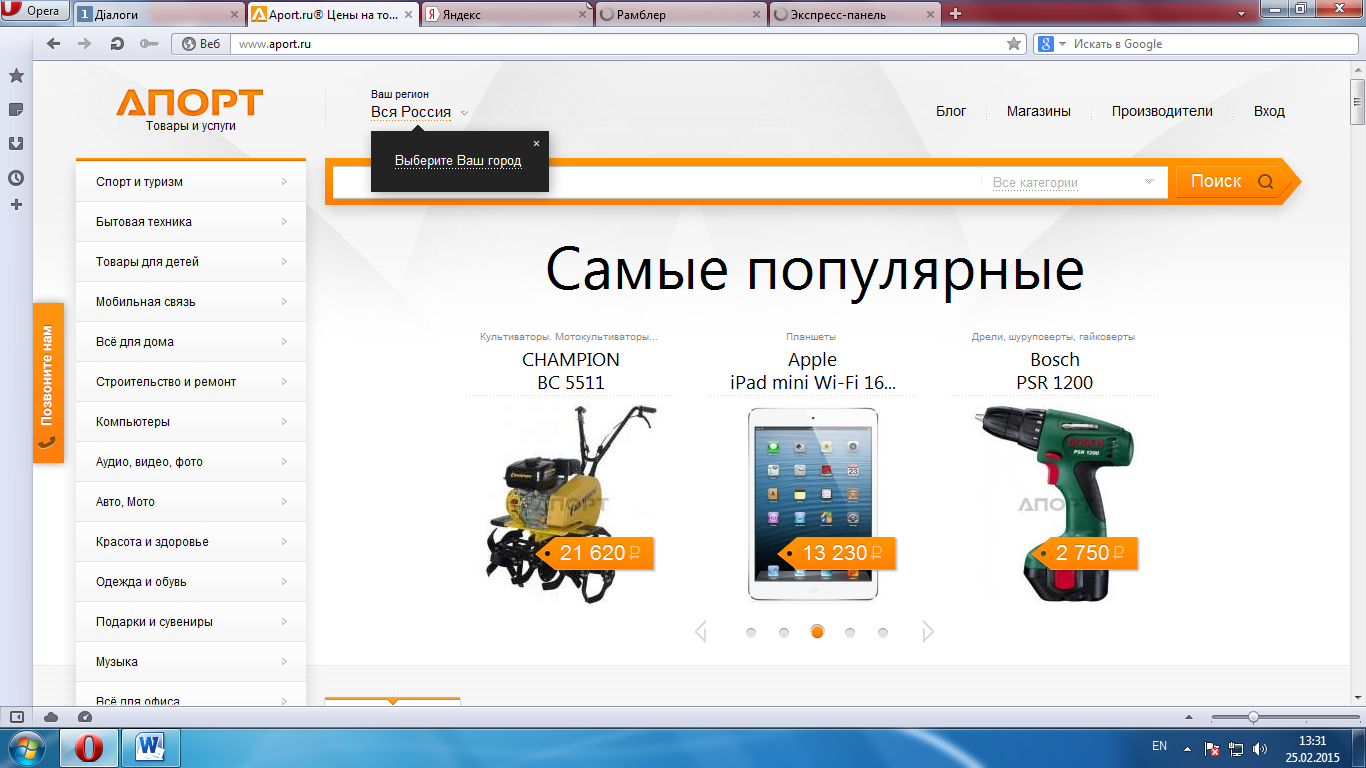Screen dimensions: 1366x768
Task: Expand the Спорт и туризм category
Action: click(191, 182)
